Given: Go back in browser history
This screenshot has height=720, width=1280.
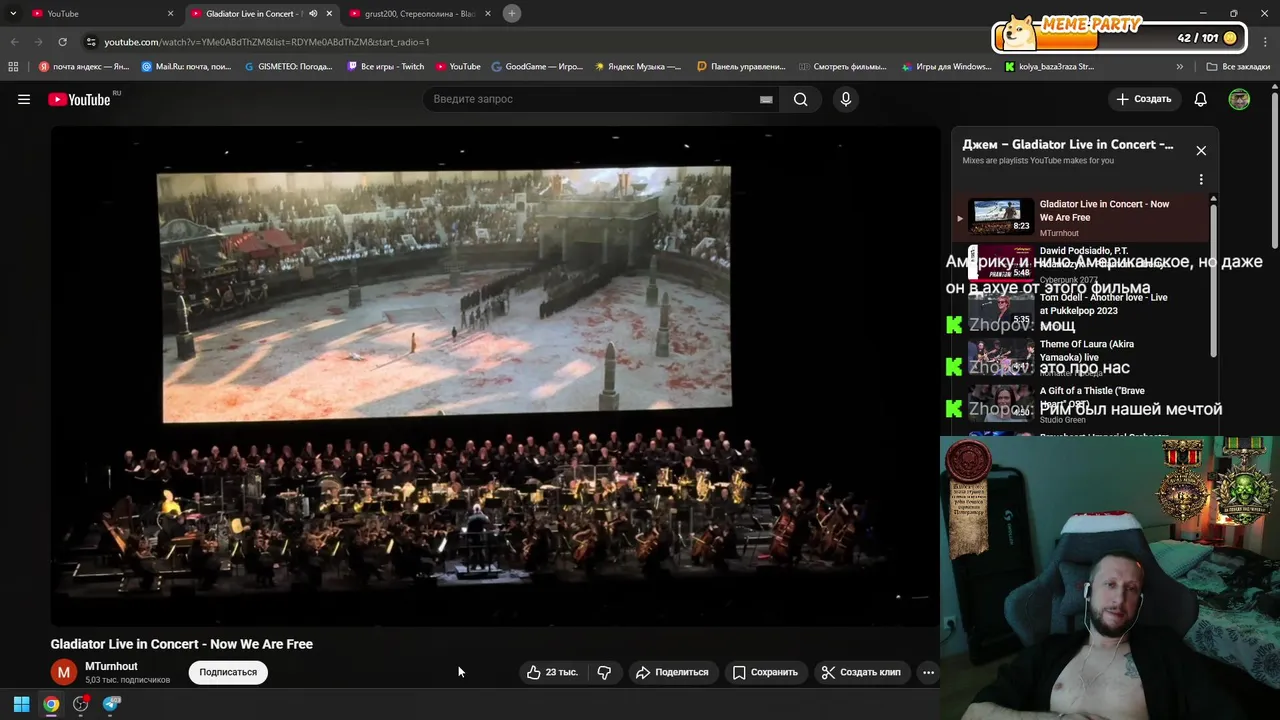Looking at the screenshot, I should click(x=15, y=42).
